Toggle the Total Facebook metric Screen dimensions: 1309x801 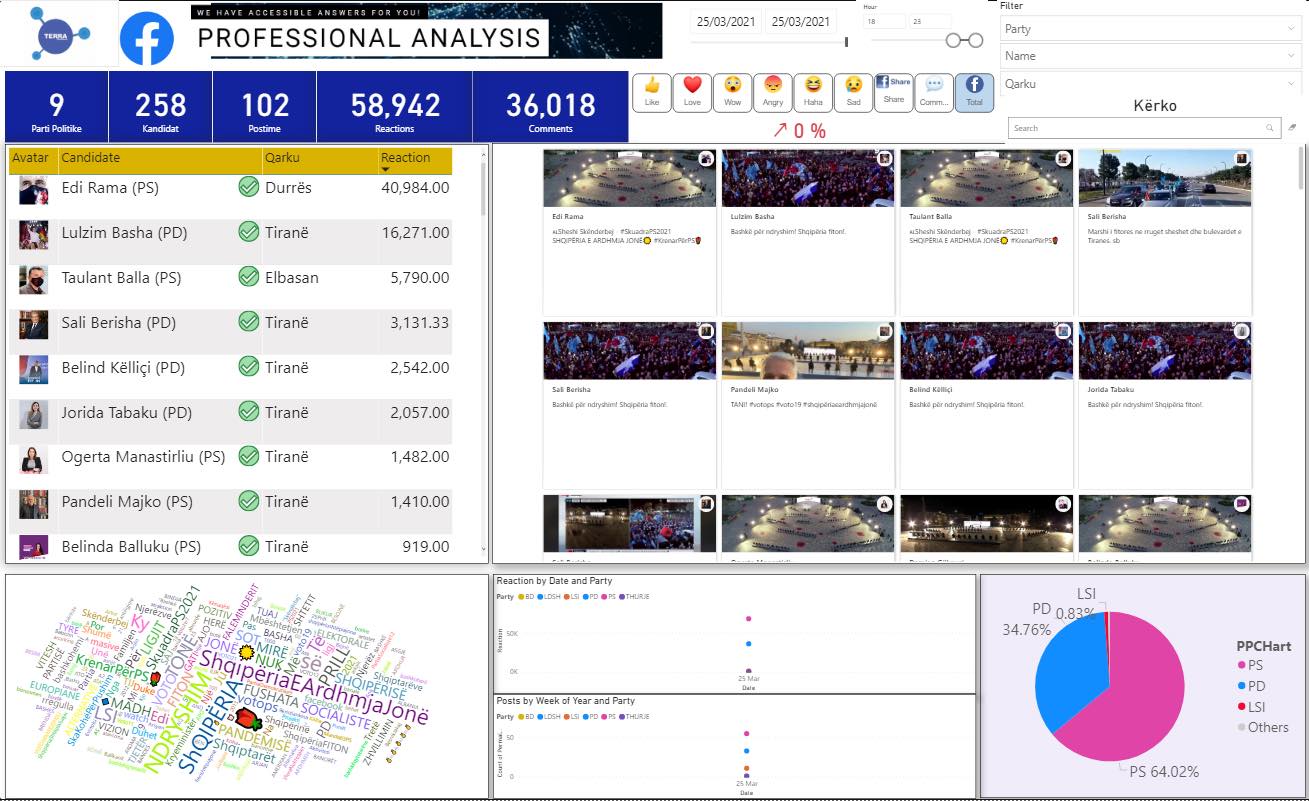pos(974,92)
